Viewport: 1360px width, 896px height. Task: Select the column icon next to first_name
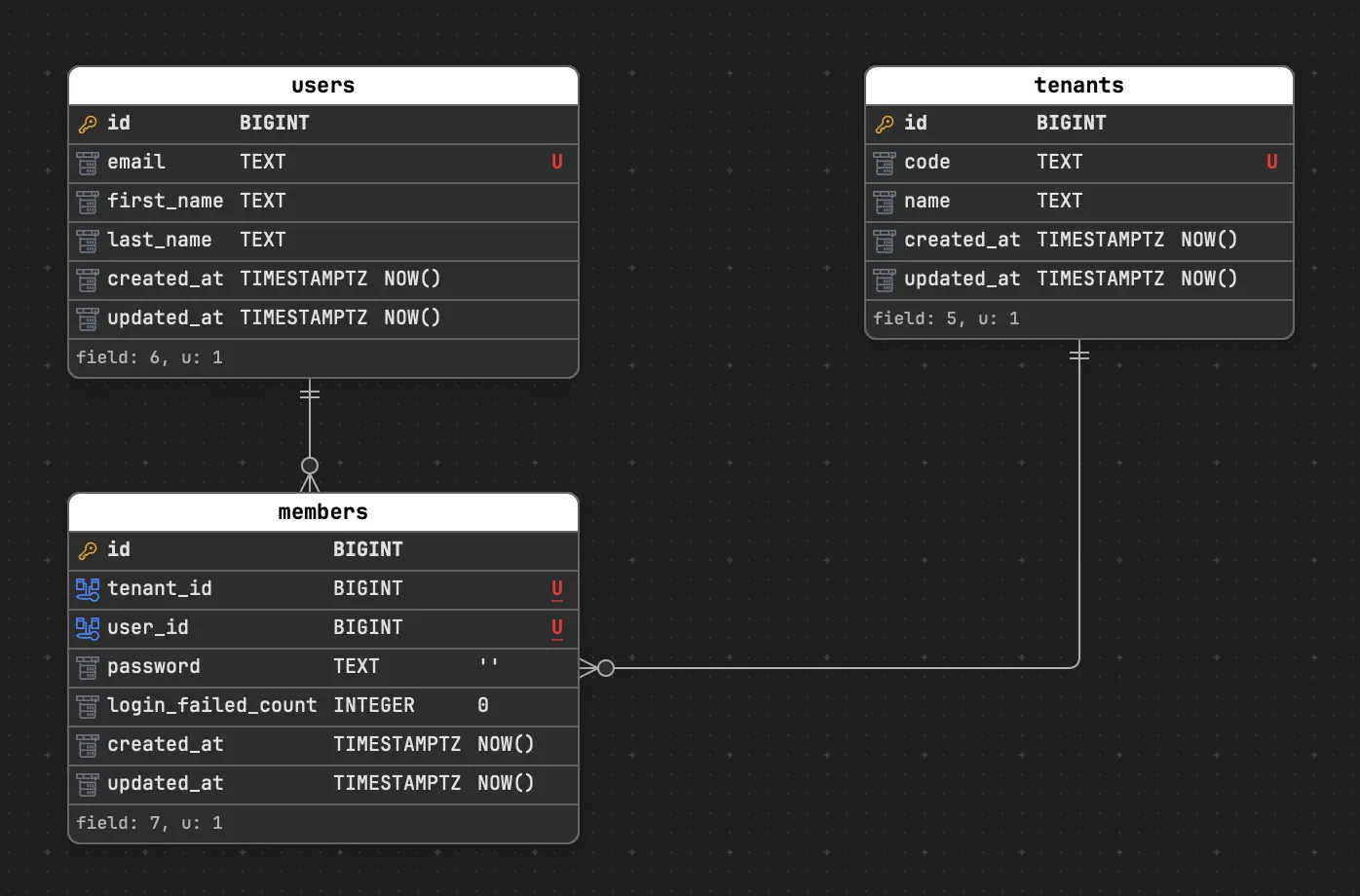[88, 202]
